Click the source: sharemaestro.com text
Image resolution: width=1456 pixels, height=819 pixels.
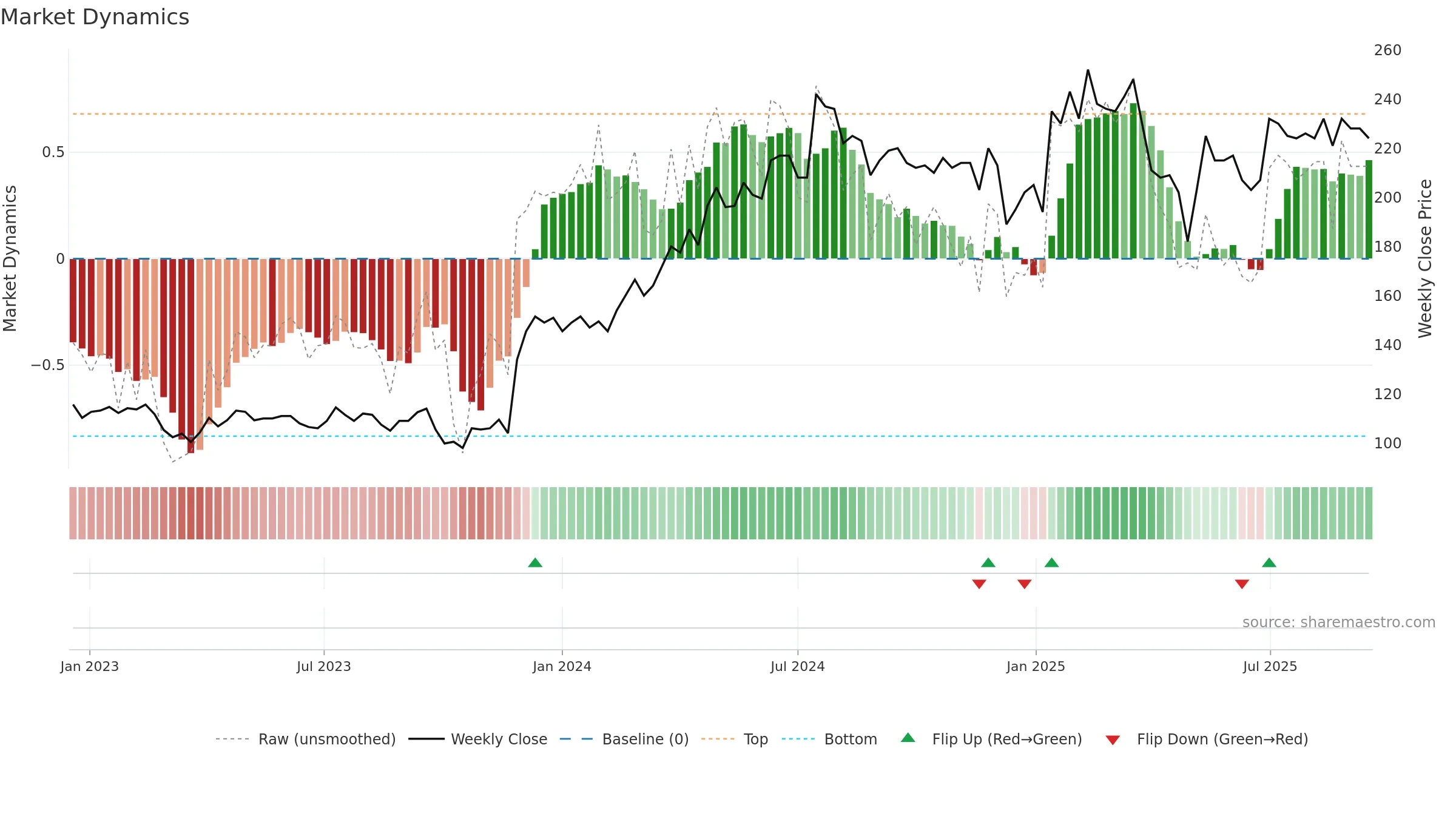click(1339, 622)
